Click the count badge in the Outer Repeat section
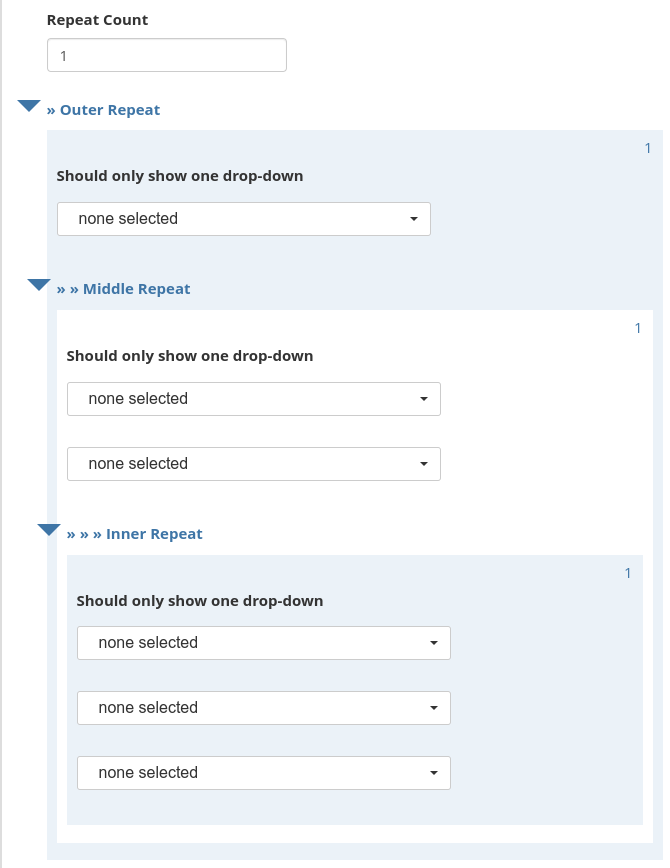The image size is (670, 868). [x=647, y=147]
